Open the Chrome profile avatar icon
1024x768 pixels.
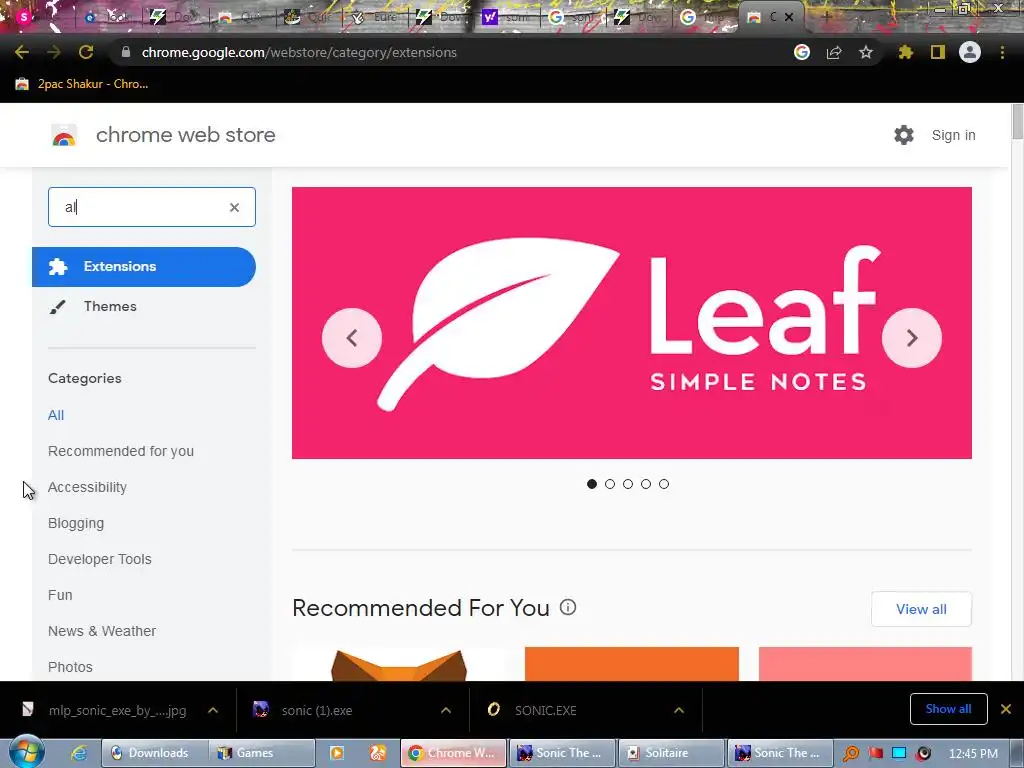[x=970, y=52]
